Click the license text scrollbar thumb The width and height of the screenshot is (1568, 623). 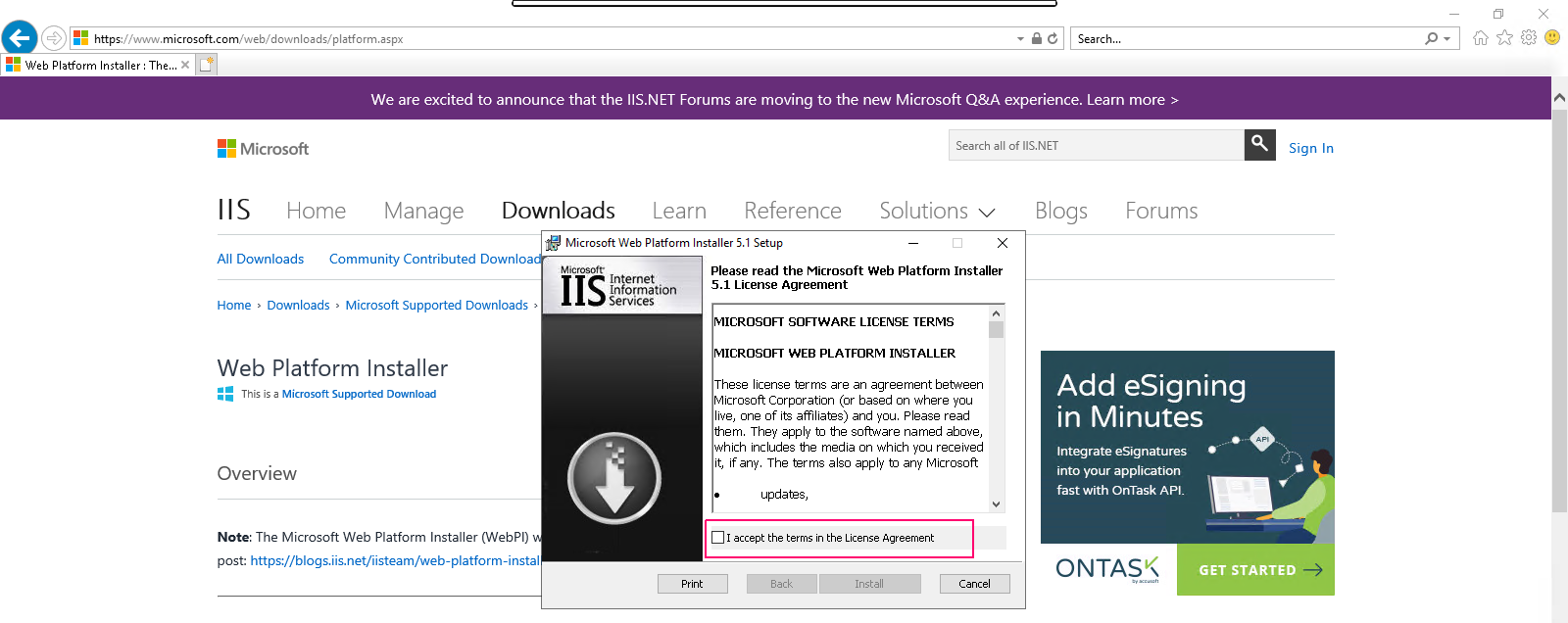pyautogui.click(x=996, y=330)
